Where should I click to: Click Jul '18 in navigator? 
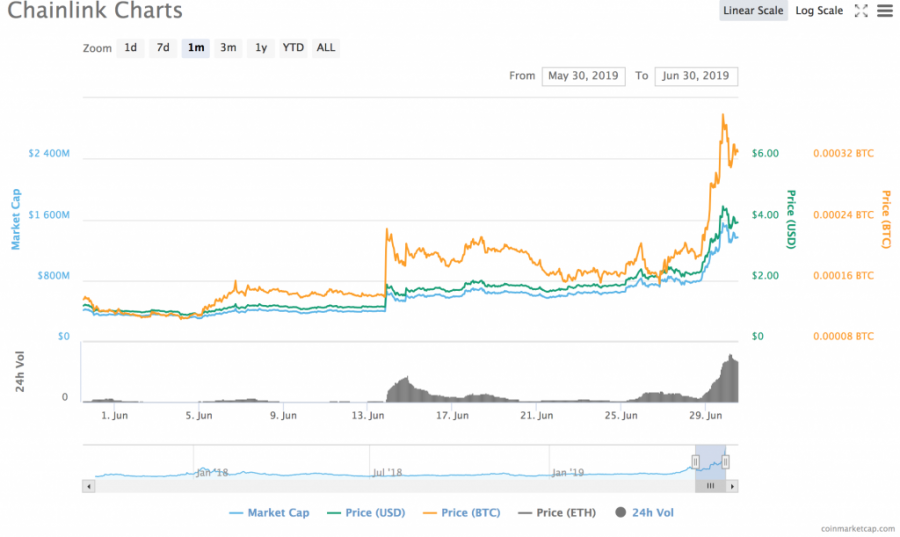pos(387,473)
